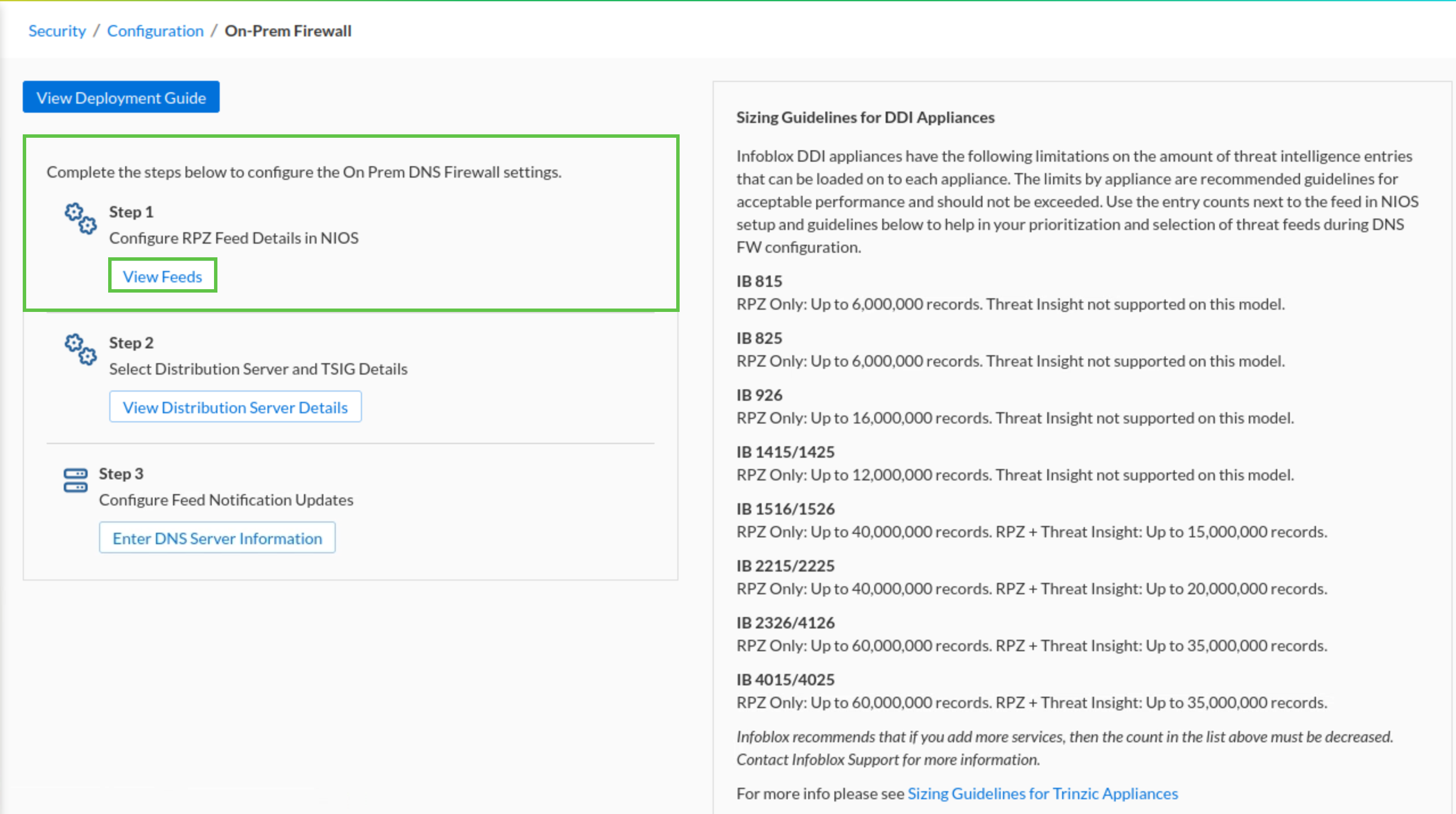Click the IB 4015/4025 model heading

click(x=785, y=680)
